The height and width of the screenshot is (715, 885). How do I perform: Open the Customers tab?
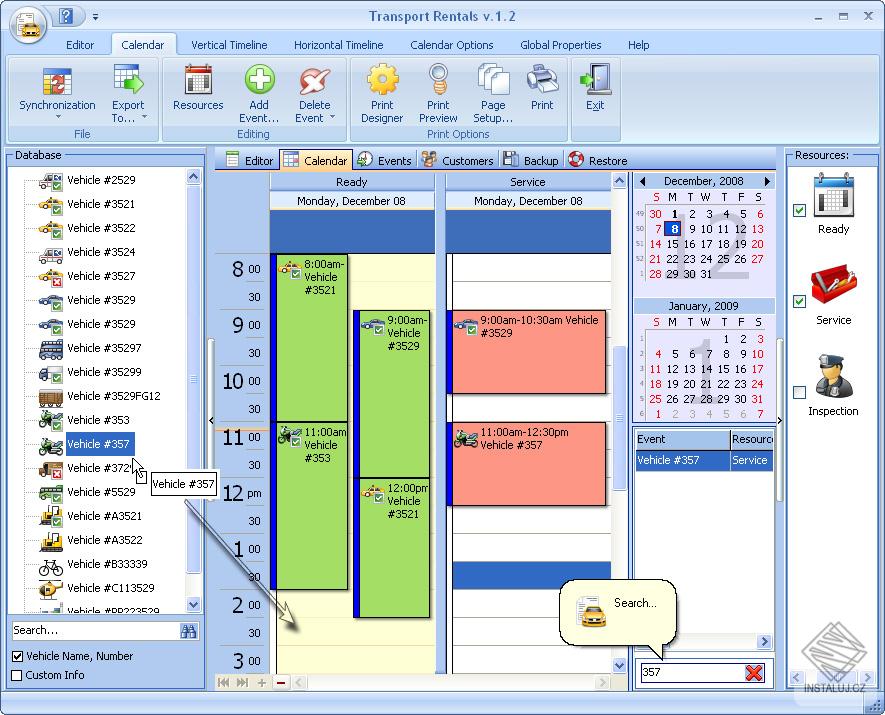tap(458, 160)
